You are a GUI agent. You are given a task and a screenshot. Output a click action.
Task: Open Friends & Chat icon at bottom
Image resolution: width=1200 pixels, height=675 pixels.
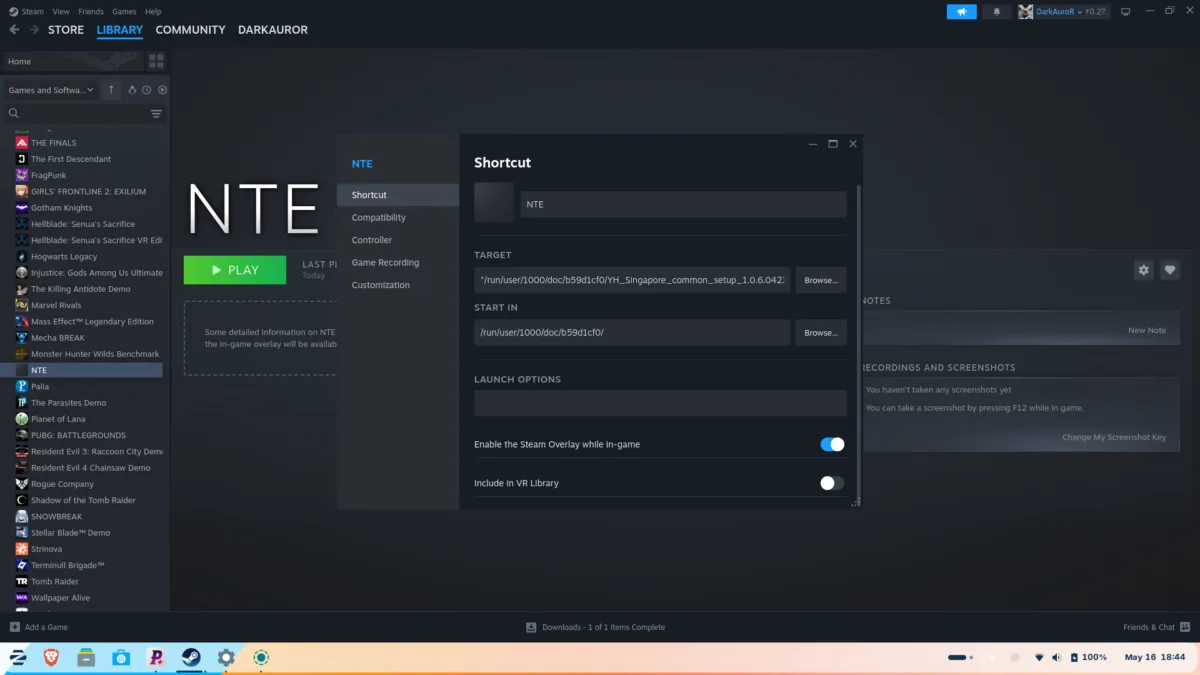tap(1185, 627)
